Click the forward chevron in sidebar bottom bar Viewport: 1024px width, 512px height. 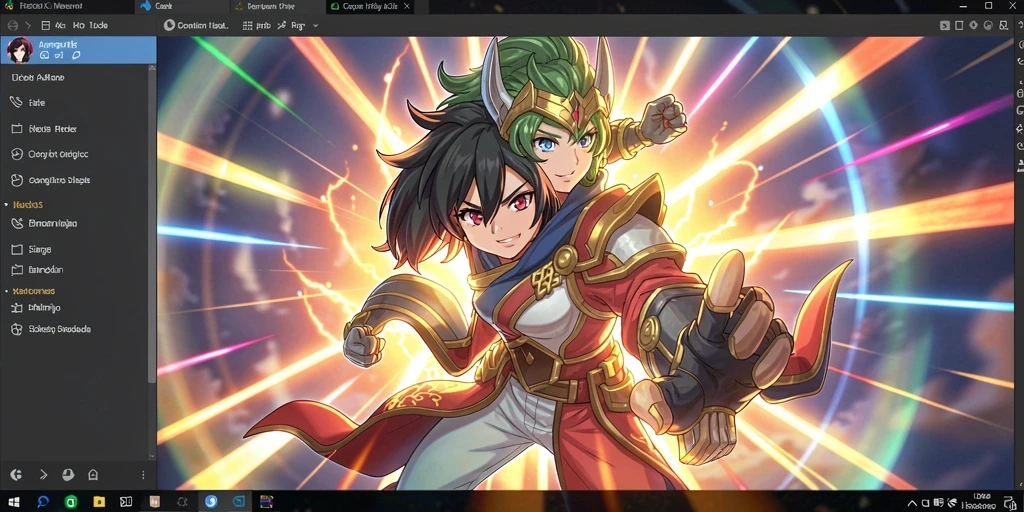pyautogui.click(x=44, y=475)
